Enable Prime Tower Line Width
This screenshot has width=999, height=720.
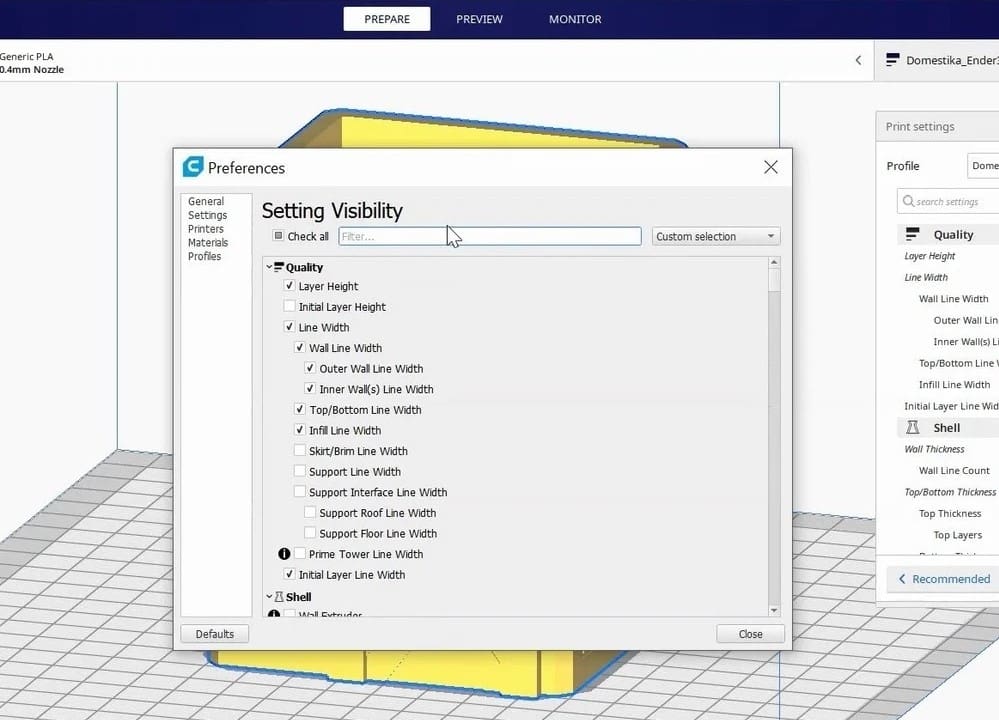point(299,554)
